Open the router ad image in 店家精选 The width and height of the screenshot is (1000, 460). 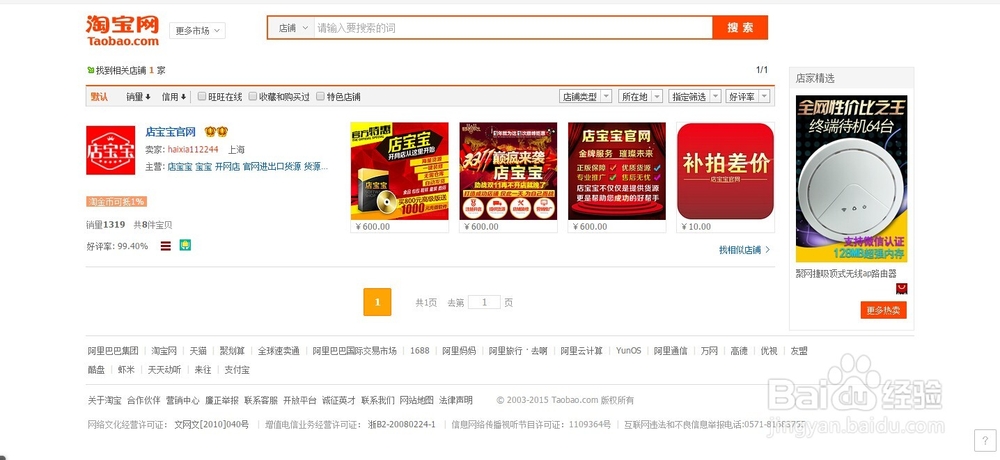(x=851, y=179)
